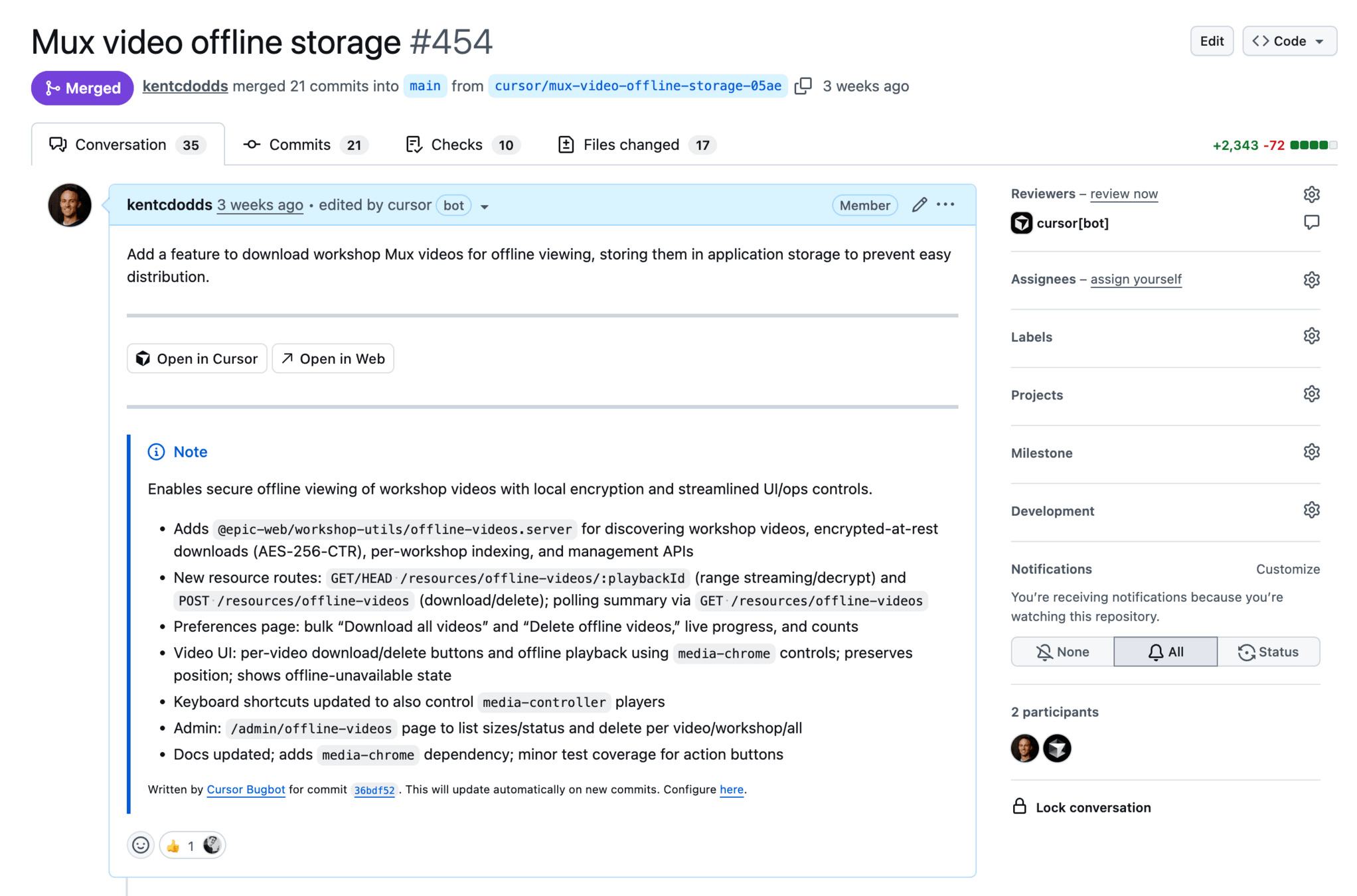
Task: Select the None notifications option
Action: [x=1062, y=652]
